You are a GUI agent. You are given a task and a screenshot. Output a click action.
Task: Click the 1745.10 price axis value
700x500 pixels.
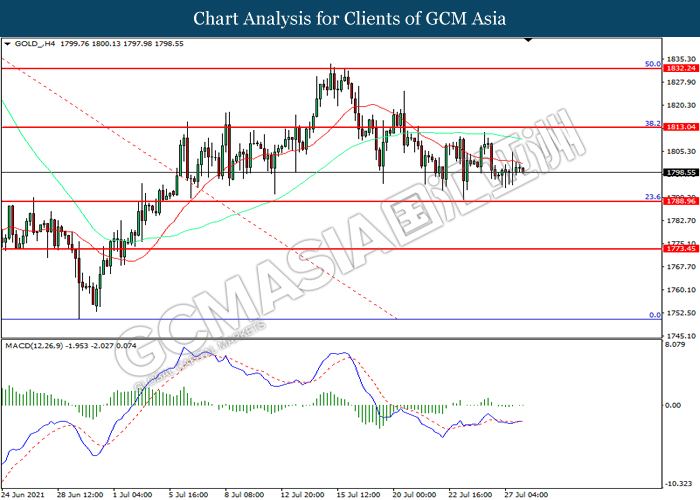(x=681, y=336)
